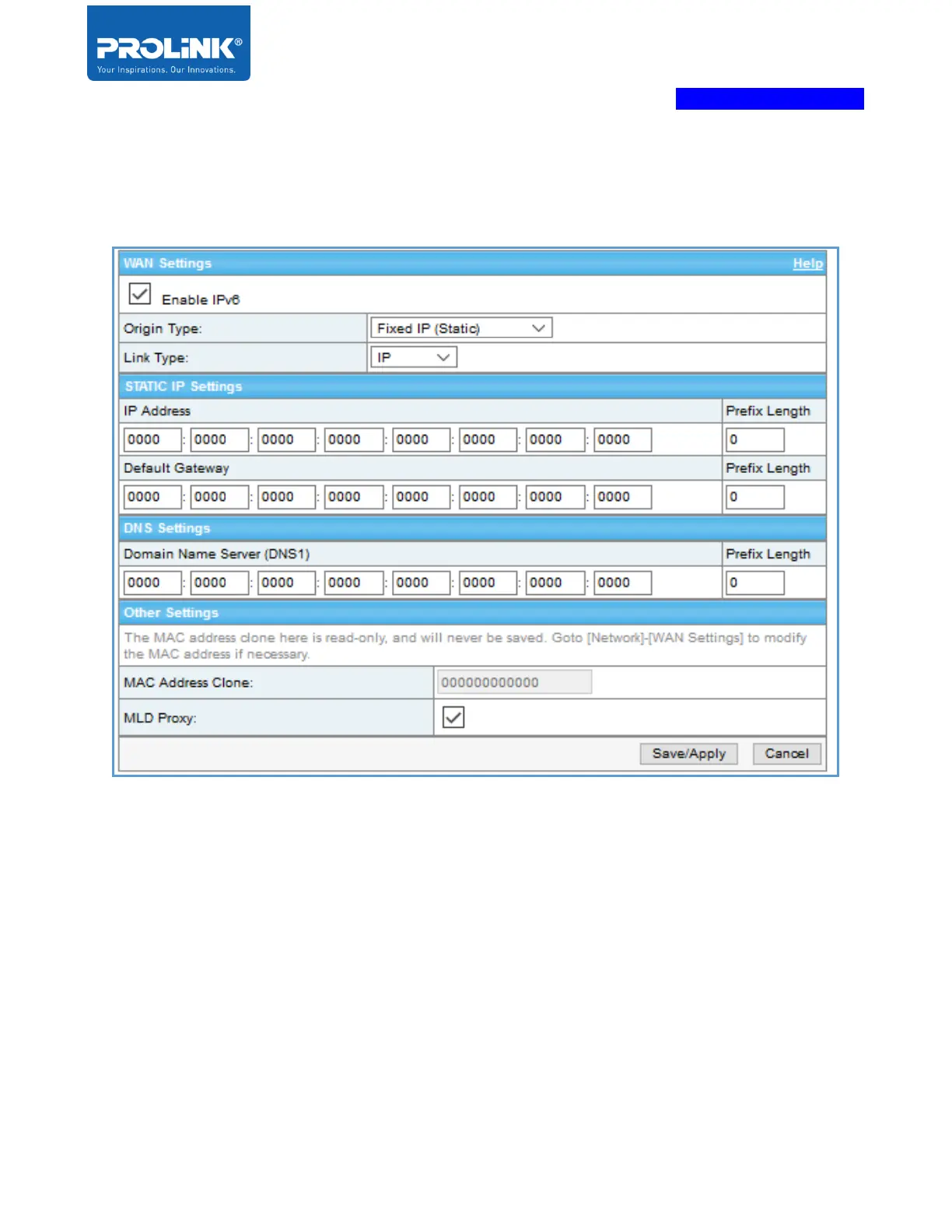
Task: Open the Link Type dropdown
Action: tap(414, 357)
